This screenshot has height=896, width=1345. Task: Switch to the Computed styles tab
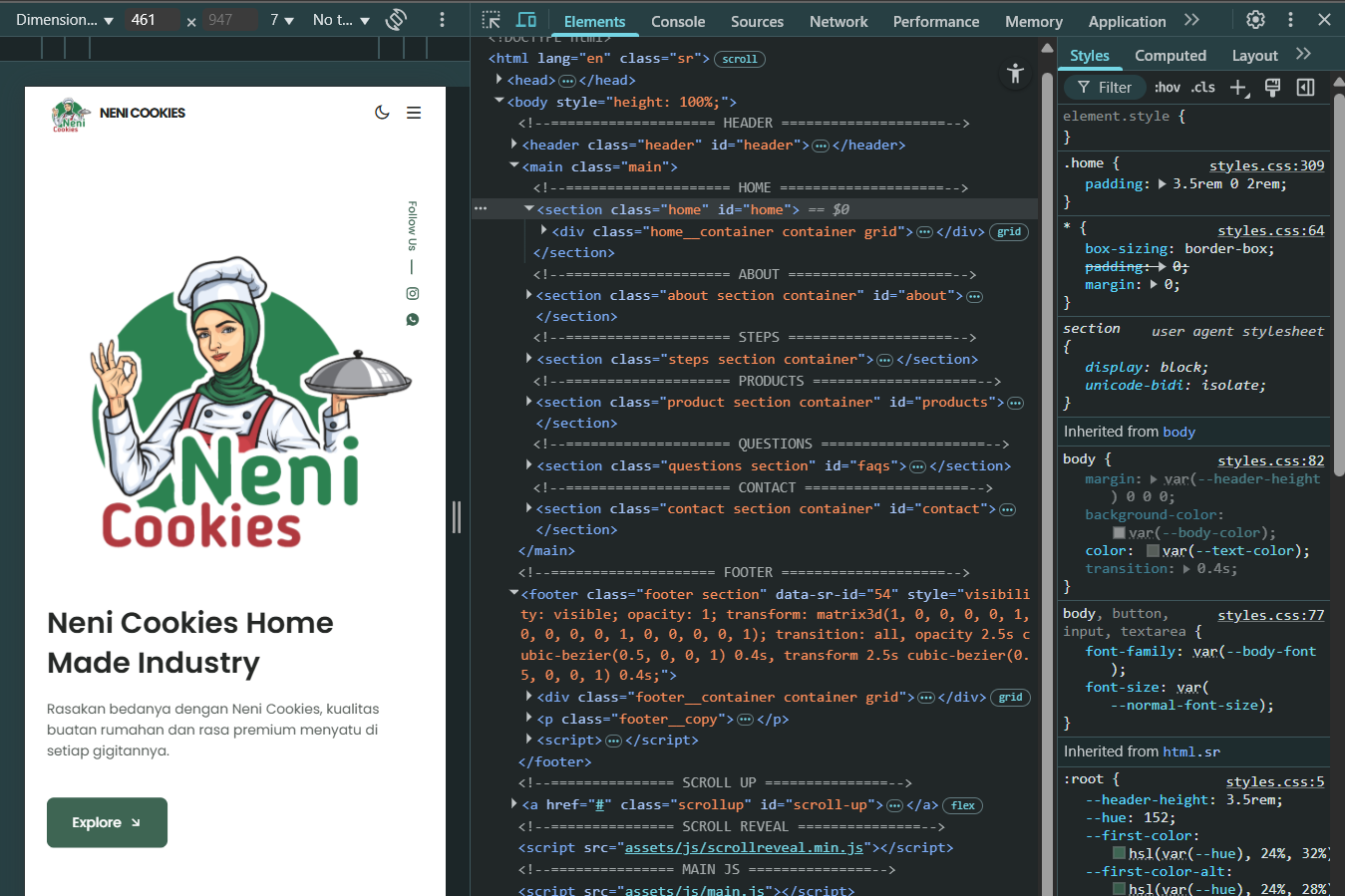tap(1171, 55)
